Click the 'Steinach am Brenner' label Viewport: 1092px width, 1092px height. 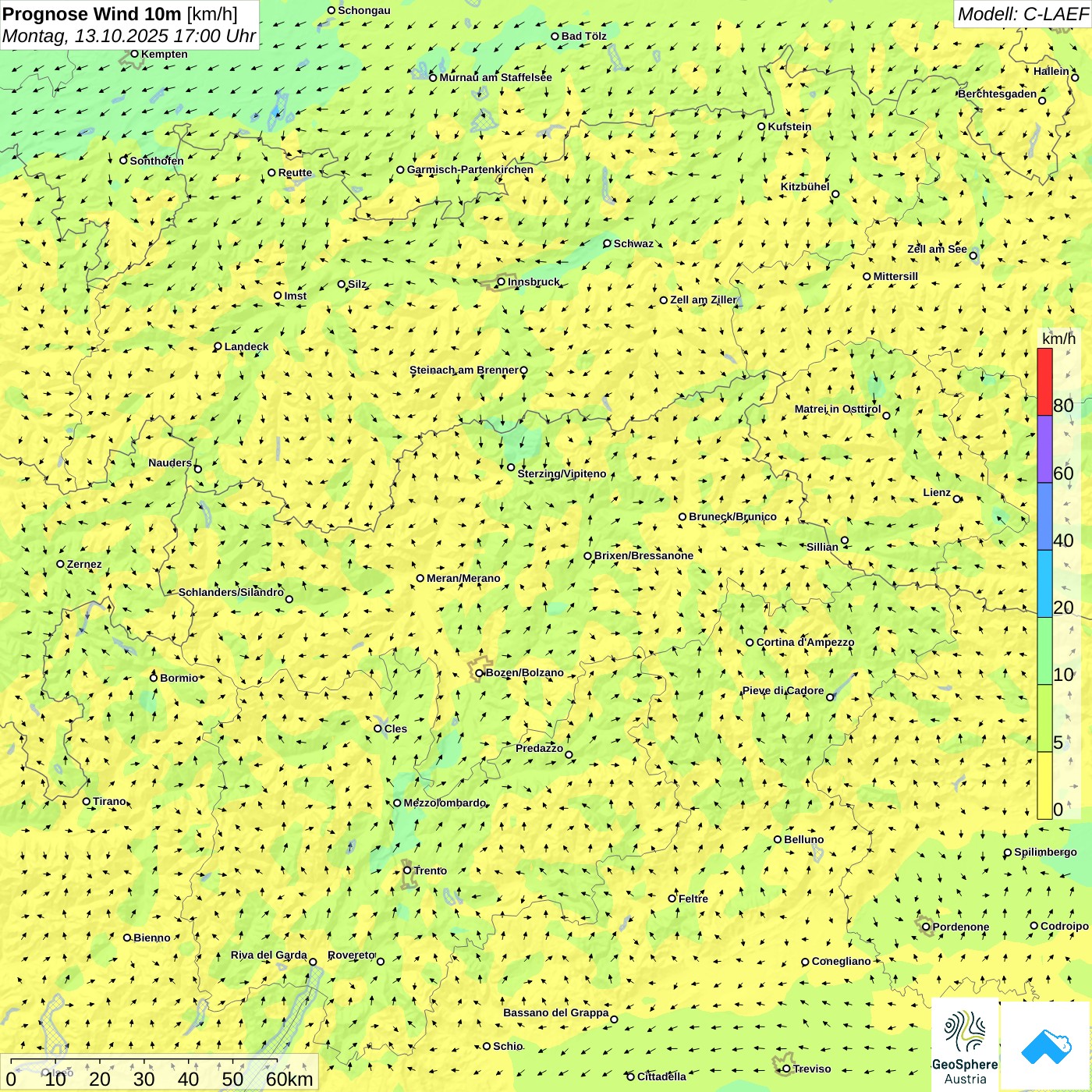pos(463,370)
